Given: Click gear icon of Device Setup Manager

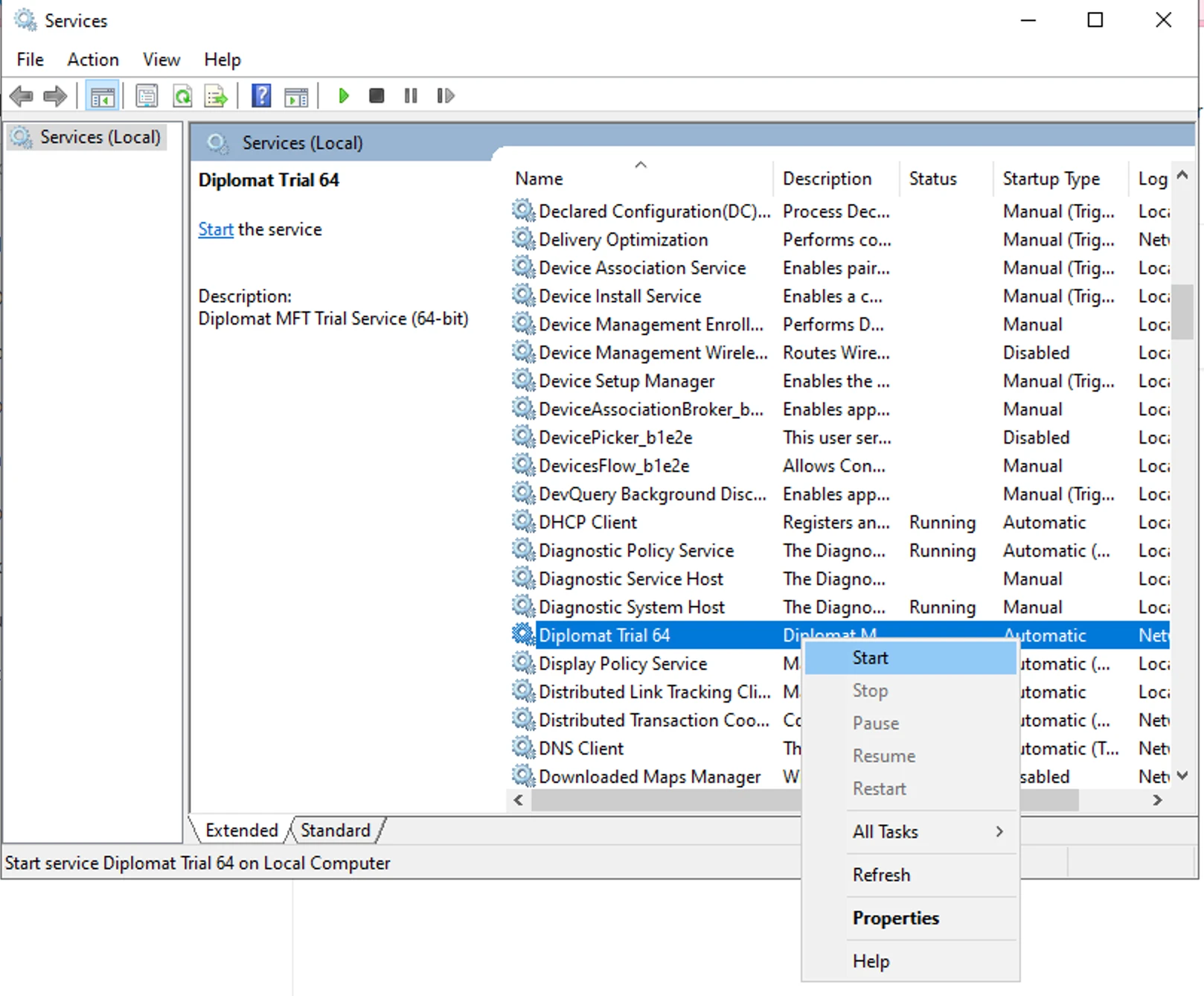Looking at the screenshot, I should 524,380.
